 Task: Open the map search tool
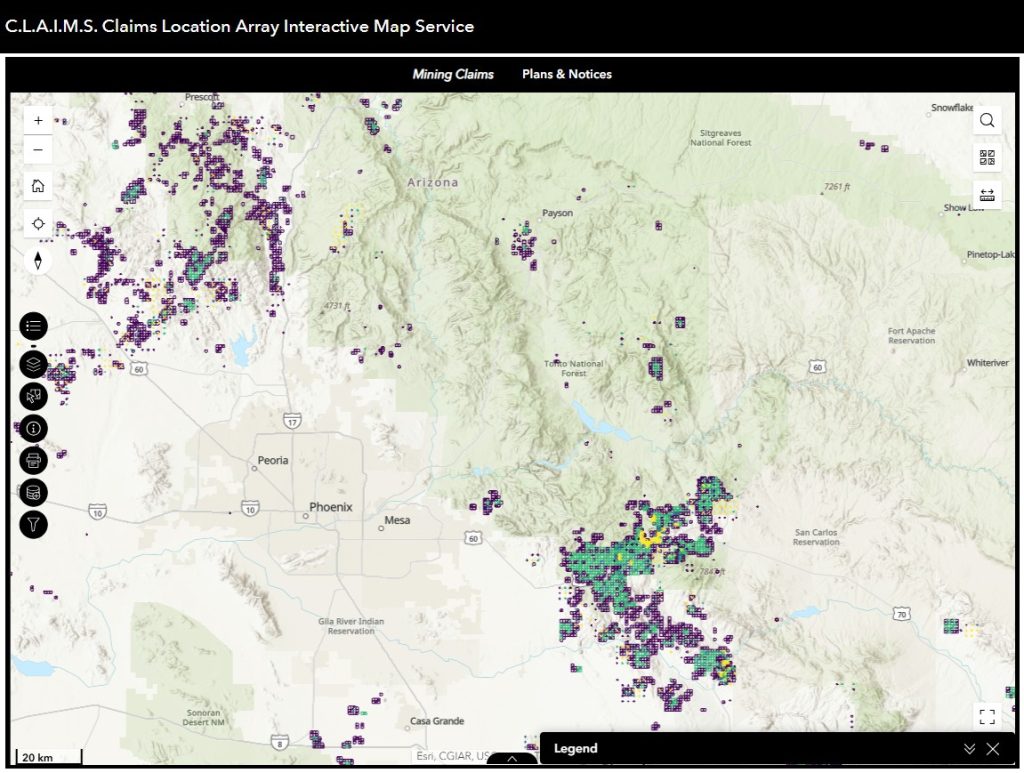[987, 121]
